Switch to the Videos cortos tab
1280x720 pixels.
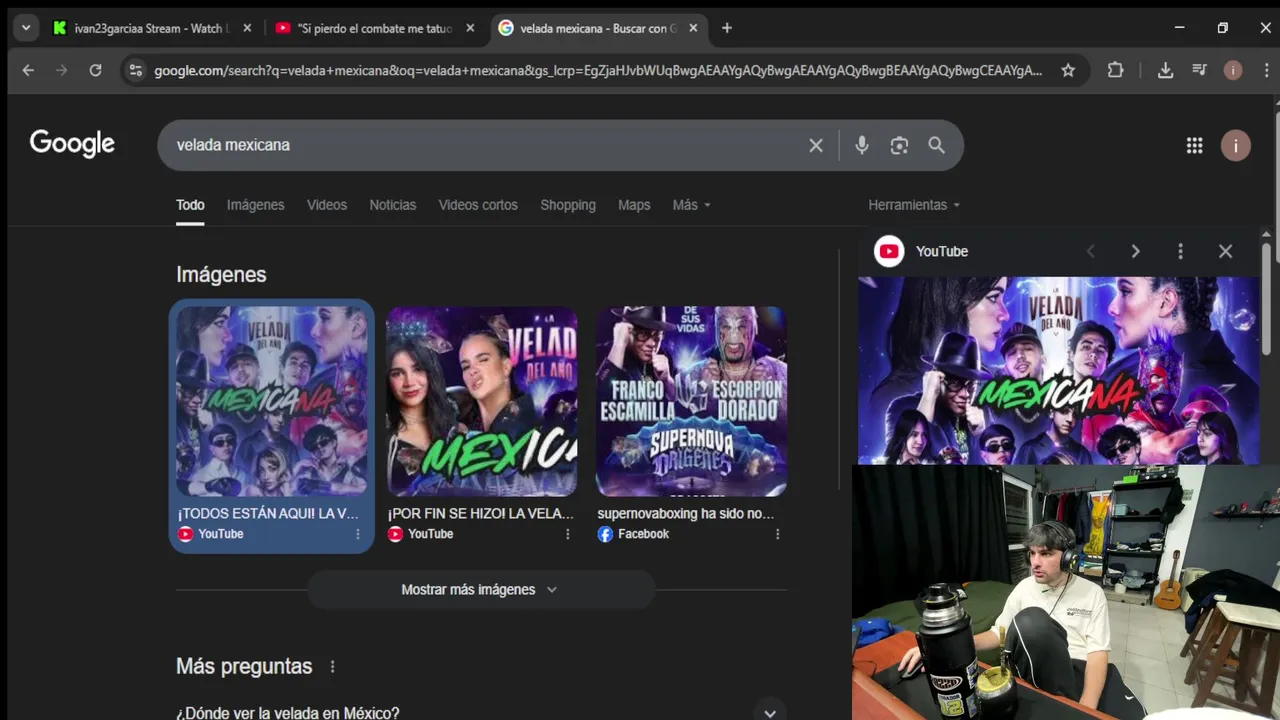click(478, 205)
